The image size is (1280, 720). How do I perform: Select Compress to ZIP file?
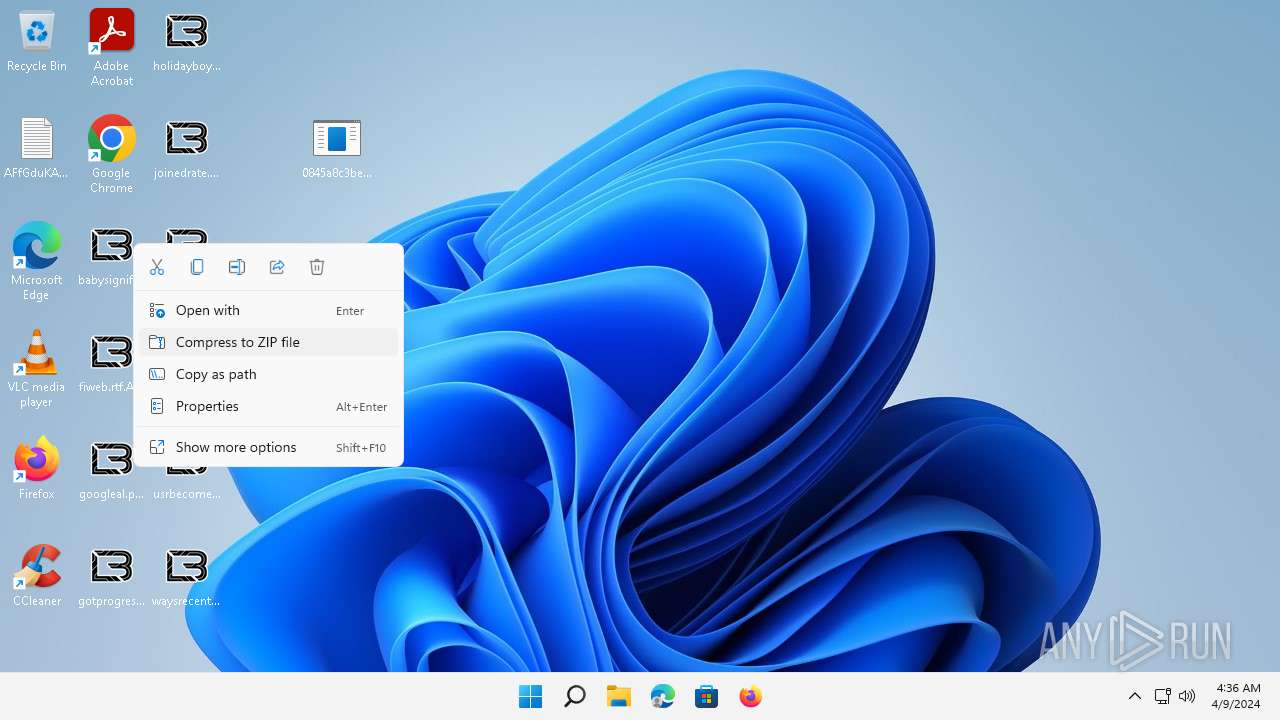pyautogui.click(x=268, y=342)
